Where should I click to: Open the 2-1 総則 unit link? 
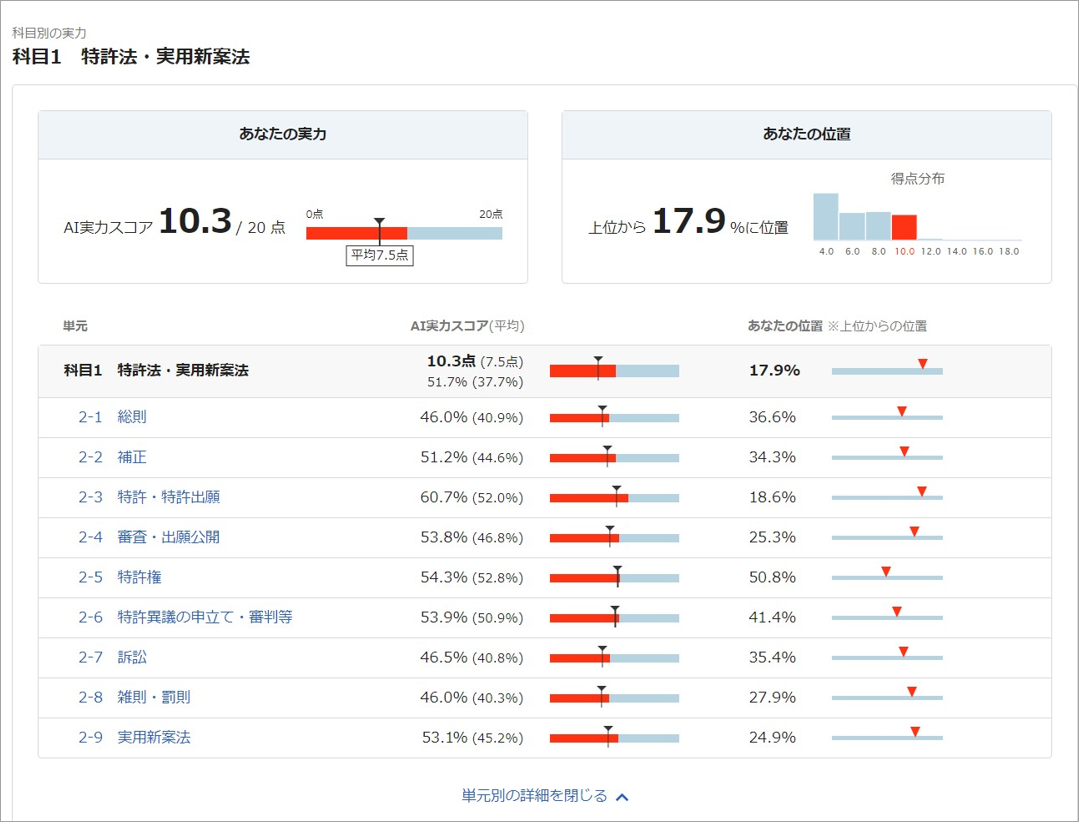pyautogui.click(x=112, y=417)
